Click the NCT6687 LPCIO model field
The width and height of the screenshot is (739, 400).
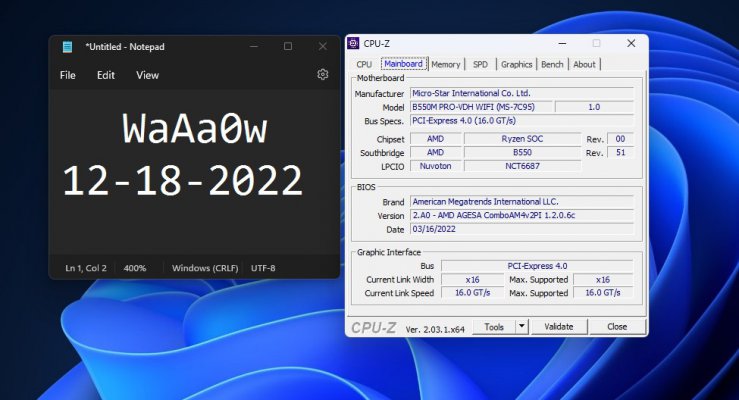[x=522, y=166]
